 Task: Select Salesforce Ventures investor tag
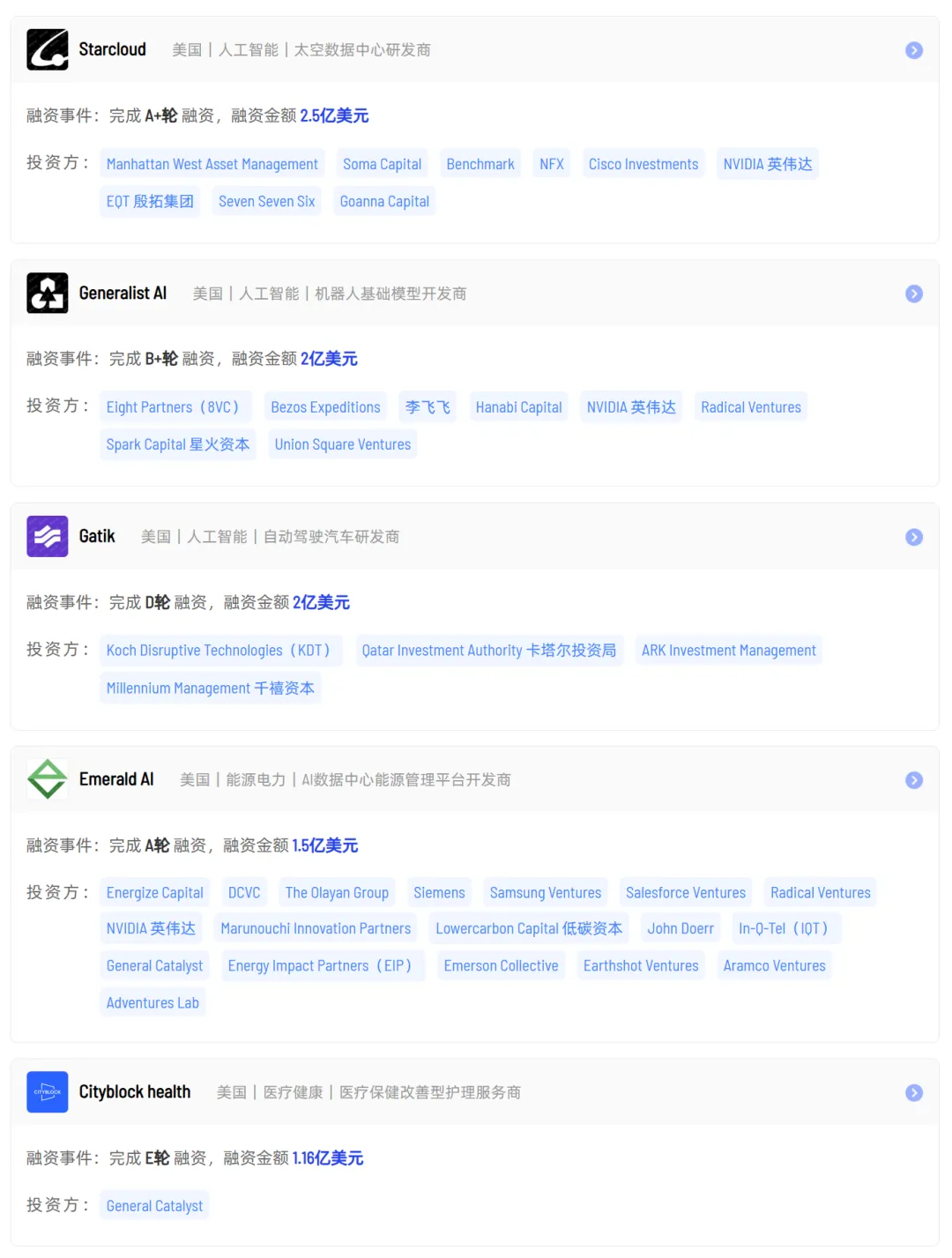tap(686, 892)
